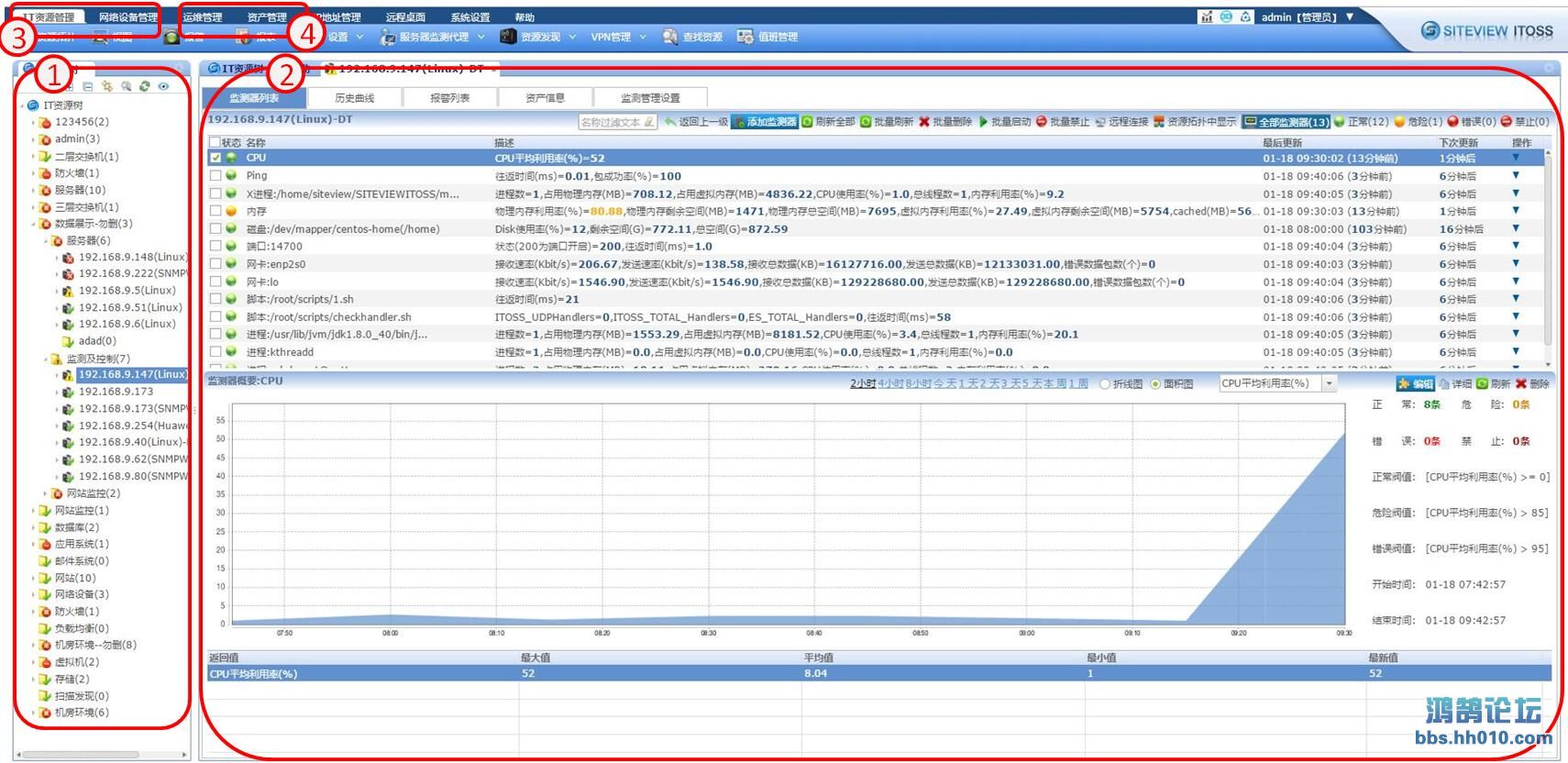Viewport: 1568px width, 763px height.
Task: Click the 详细 details button
Action: point(1455,383)
